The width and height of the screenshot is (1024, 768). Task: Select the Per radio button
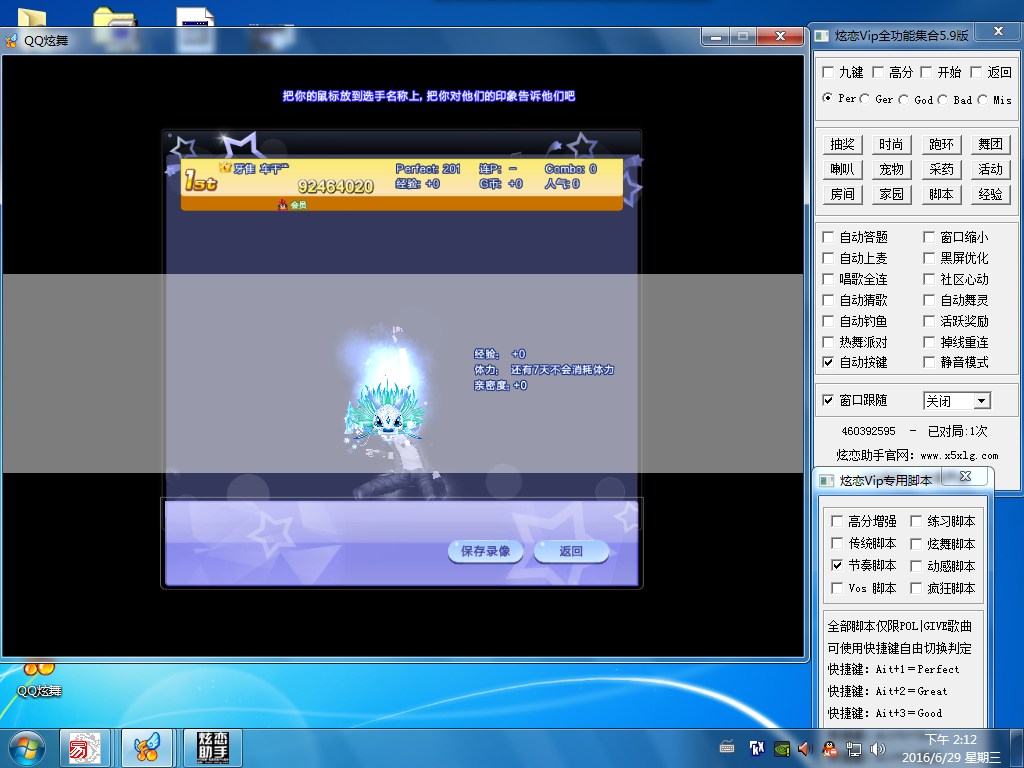coord(827,98)
